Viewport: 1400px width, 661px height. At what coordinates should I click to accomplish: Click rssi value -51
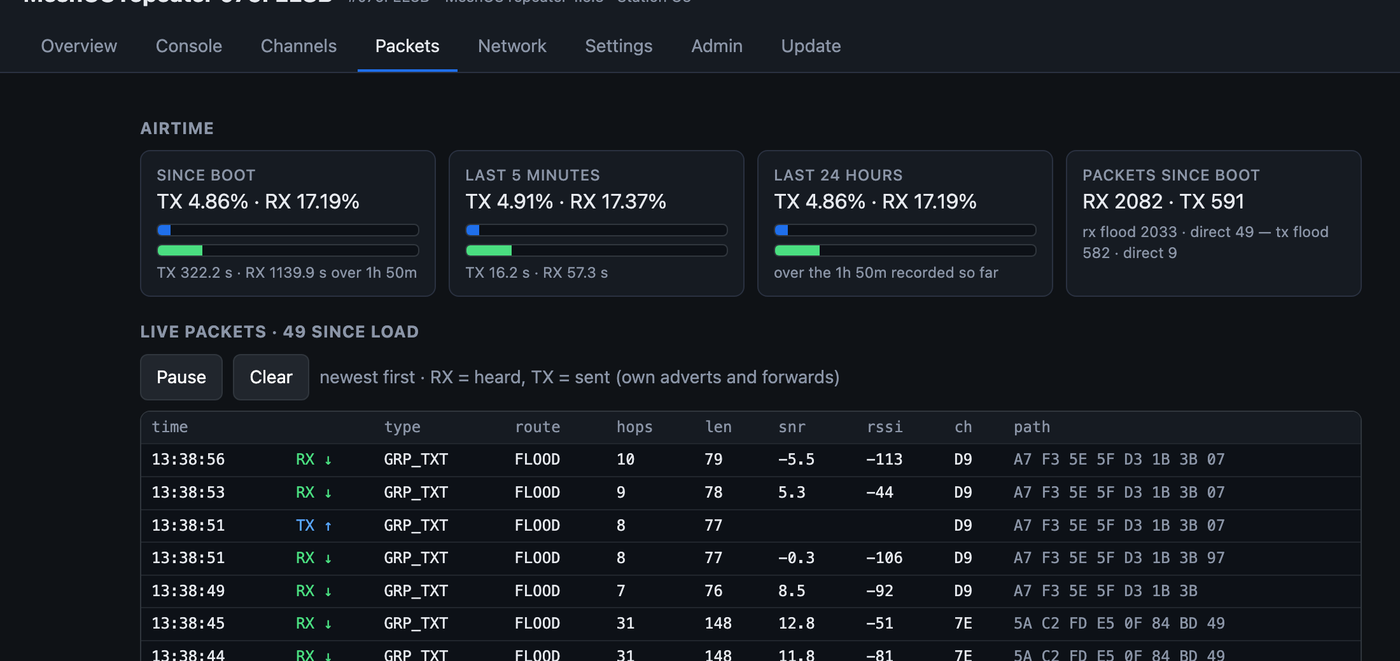point(880,623)
